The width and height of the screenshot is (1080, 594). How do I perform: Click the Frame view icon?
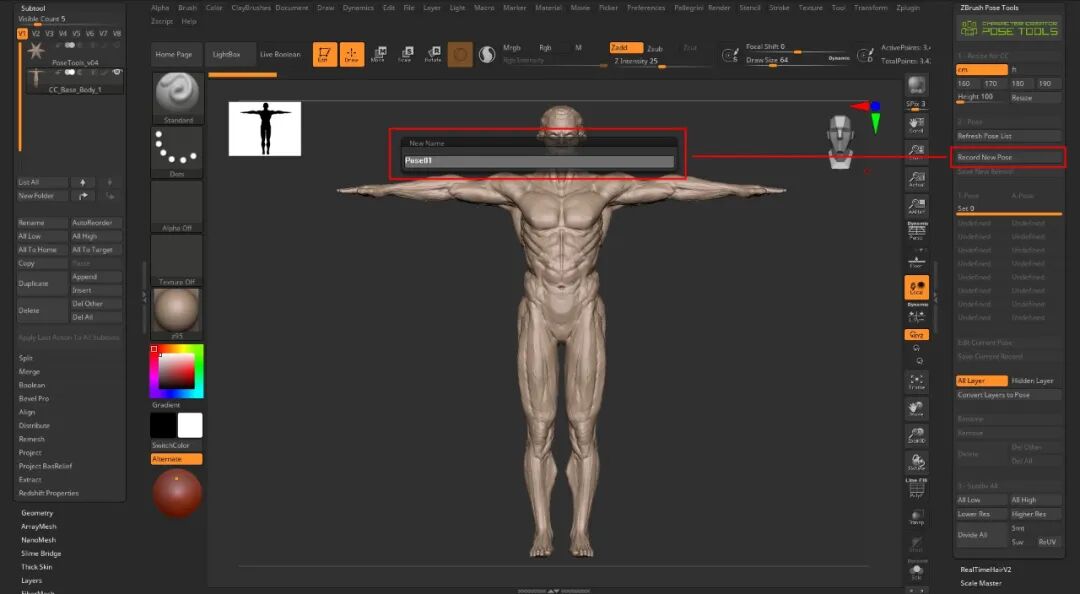(916, 382)
